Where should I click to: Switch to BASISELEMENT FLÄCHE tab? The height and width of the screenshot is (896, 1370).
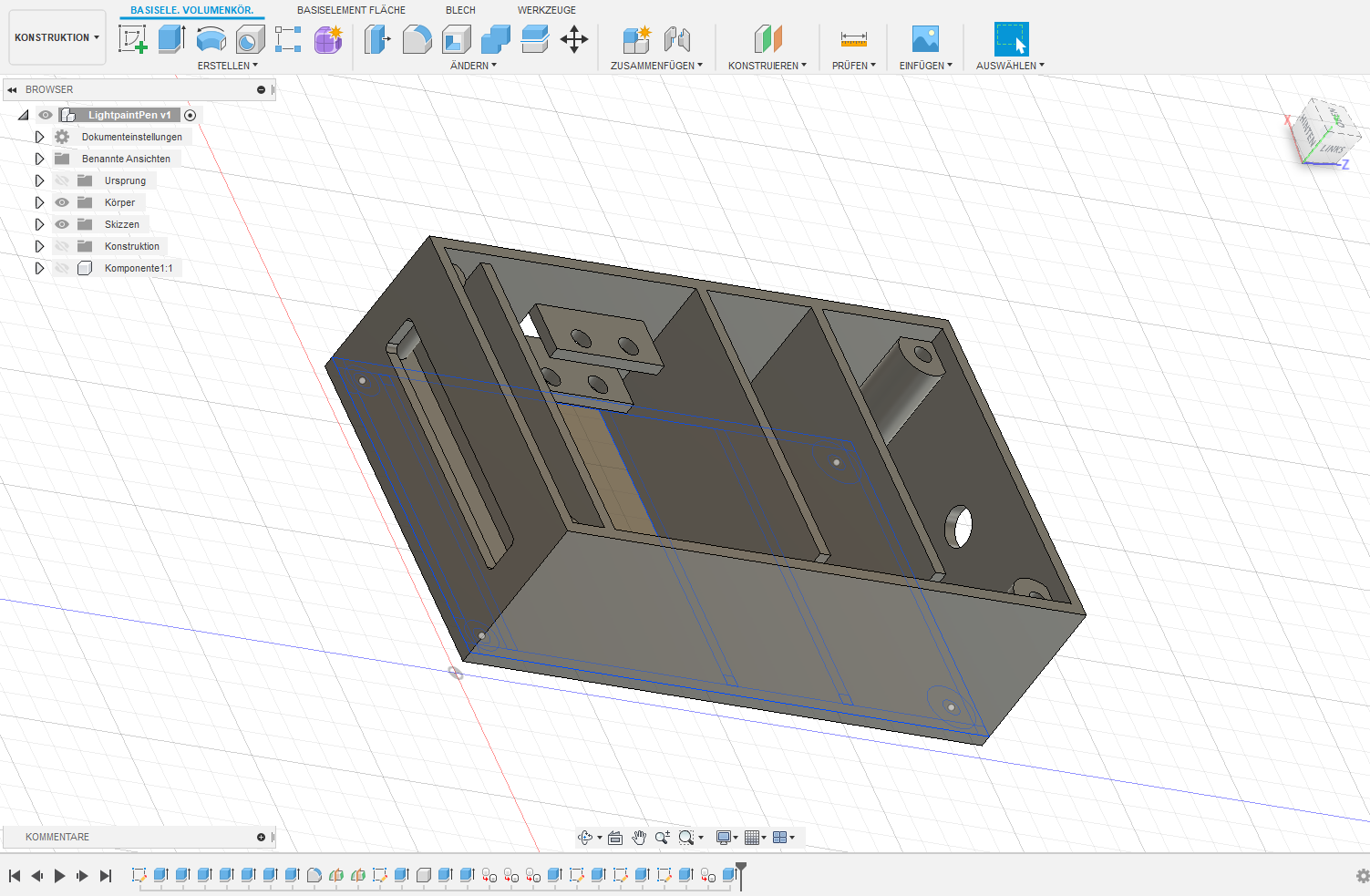351,10
